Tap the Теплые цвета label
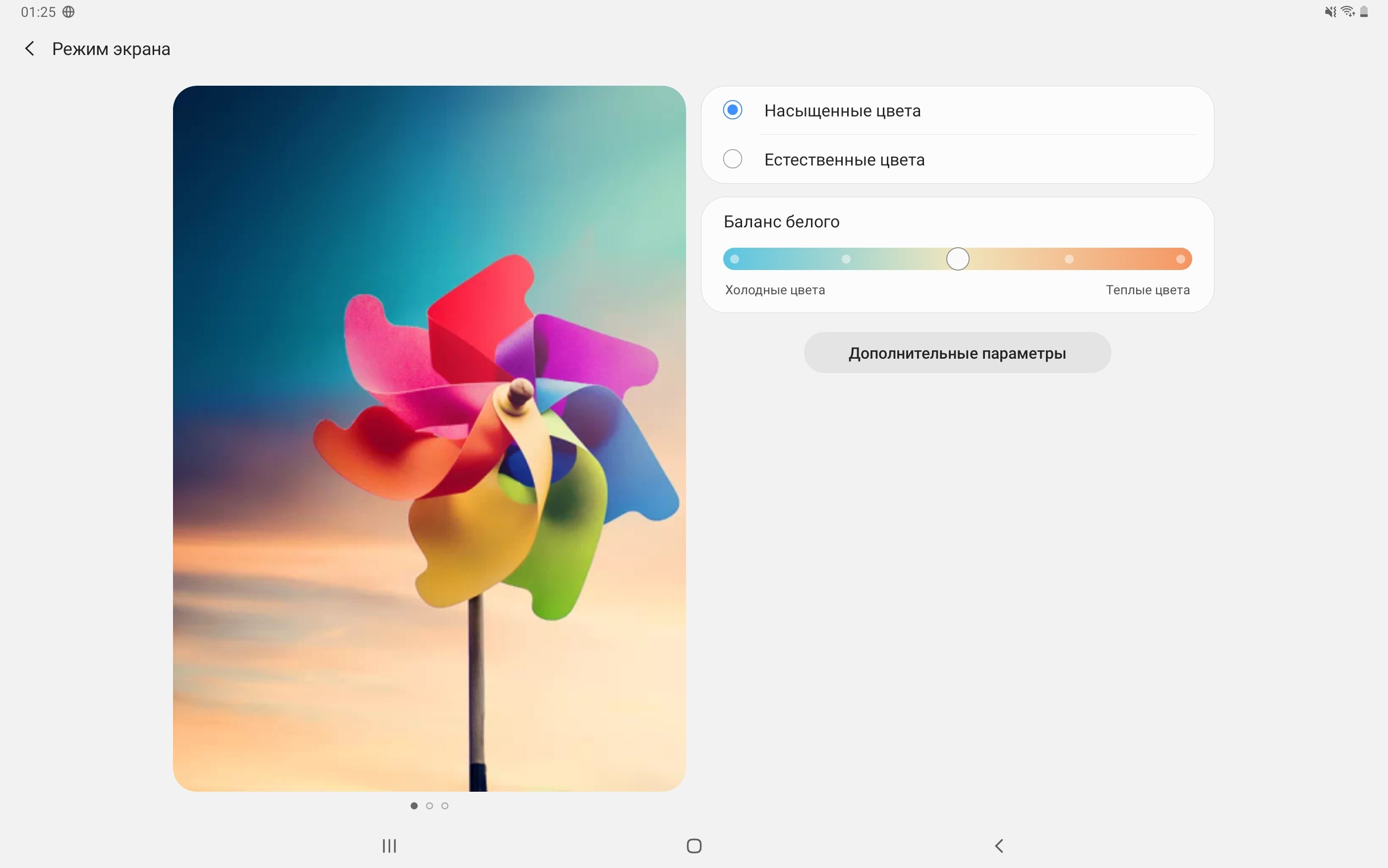This screenshot has height=868, width=1388. (1148, 290)
